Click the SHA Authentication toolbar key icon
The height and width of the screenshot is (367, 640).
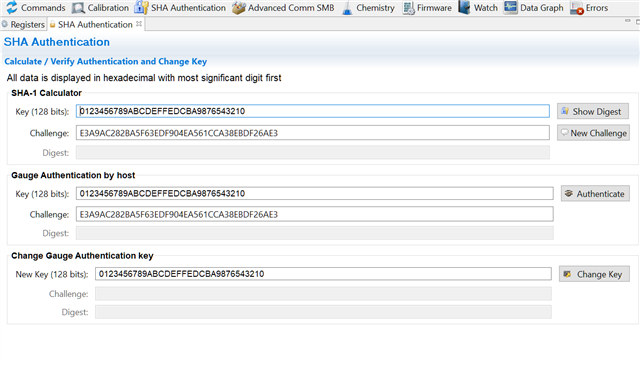[x=141, y=8]
